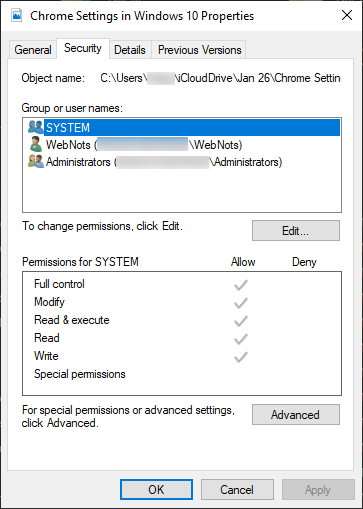Click the Full control allow checkmark
The image size is (363, 509).
coord(241,285)
